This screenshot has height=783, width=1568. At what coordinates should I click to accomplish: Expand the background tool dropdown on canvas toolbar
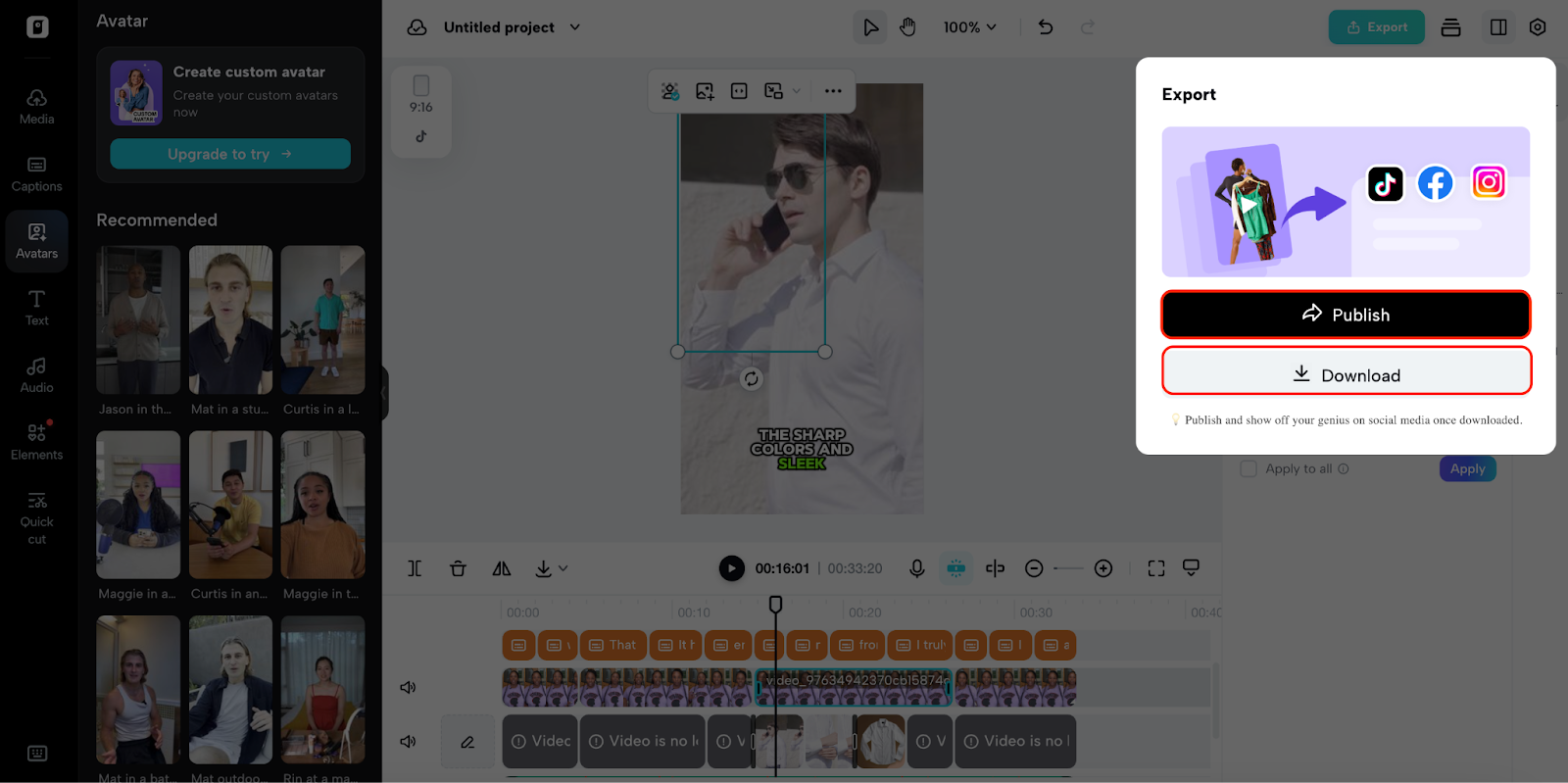(x=797, y=91)
